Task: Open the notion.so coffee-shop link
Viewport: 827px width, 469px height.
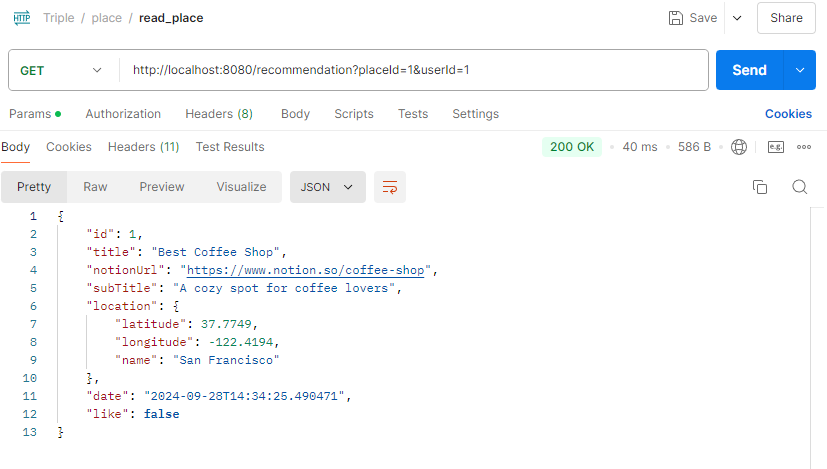Action: pyautogui.click(x=305, y=270)
